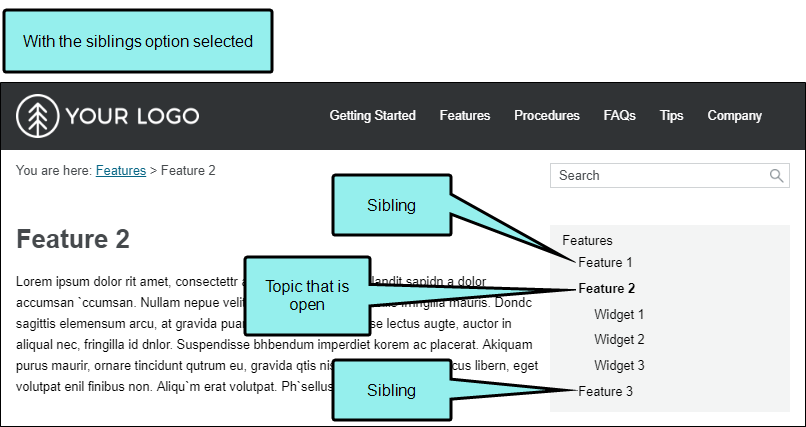The height and width of the screenshot is (427, 806).
Task: Go to Procedures in the navigation bar
Action: pyautogui.click(x=547, y=116)
